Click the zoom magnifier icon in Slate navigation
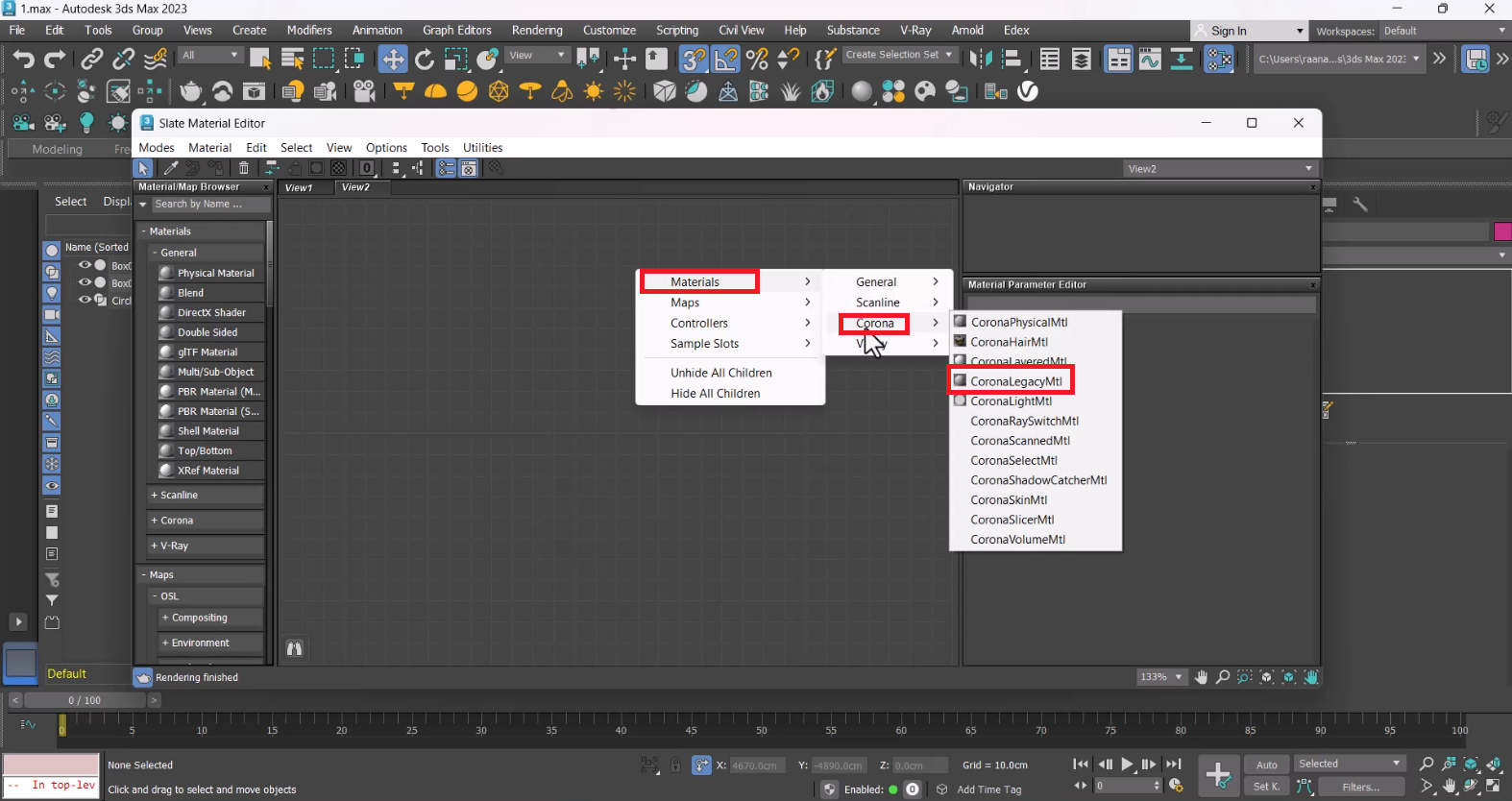This screenshot has width=1512, height=801. [1223, 677]
